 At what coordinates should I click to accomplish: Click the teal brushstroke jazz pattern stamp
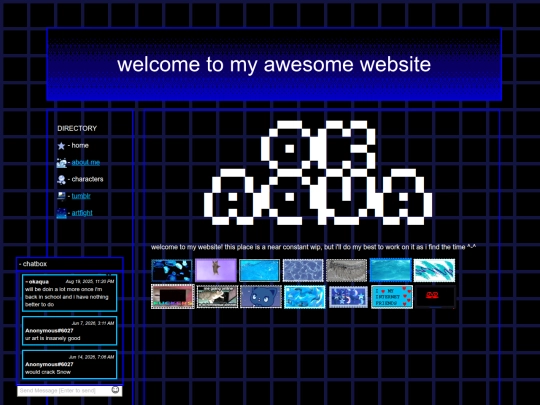tap(434, 270)
